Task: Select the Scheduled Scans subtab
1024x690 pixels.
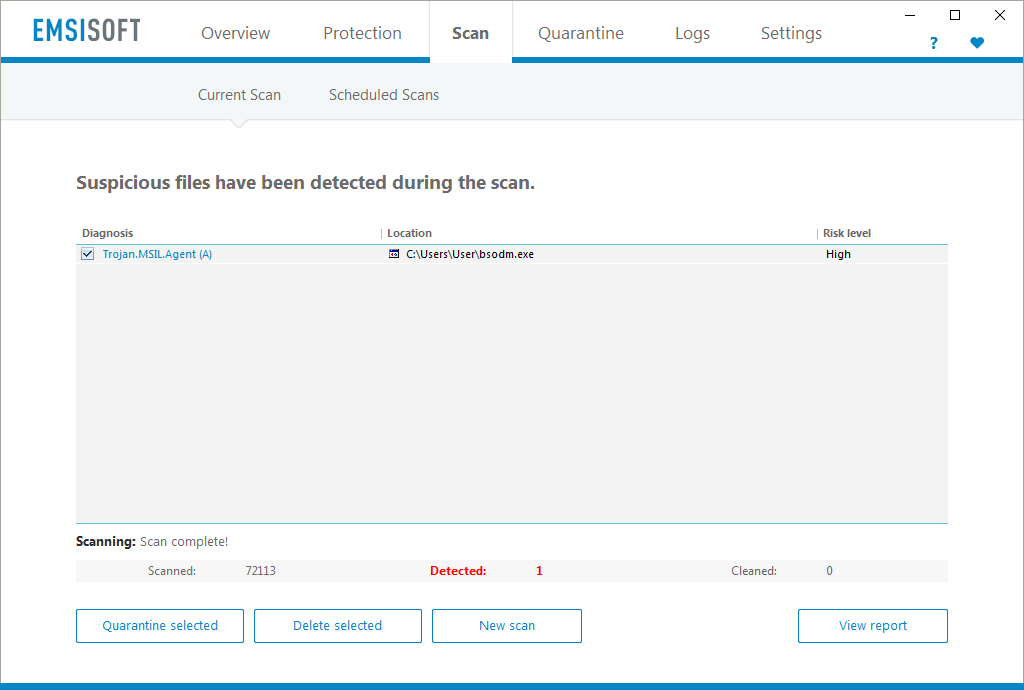Action: click(x=384, y=95)
